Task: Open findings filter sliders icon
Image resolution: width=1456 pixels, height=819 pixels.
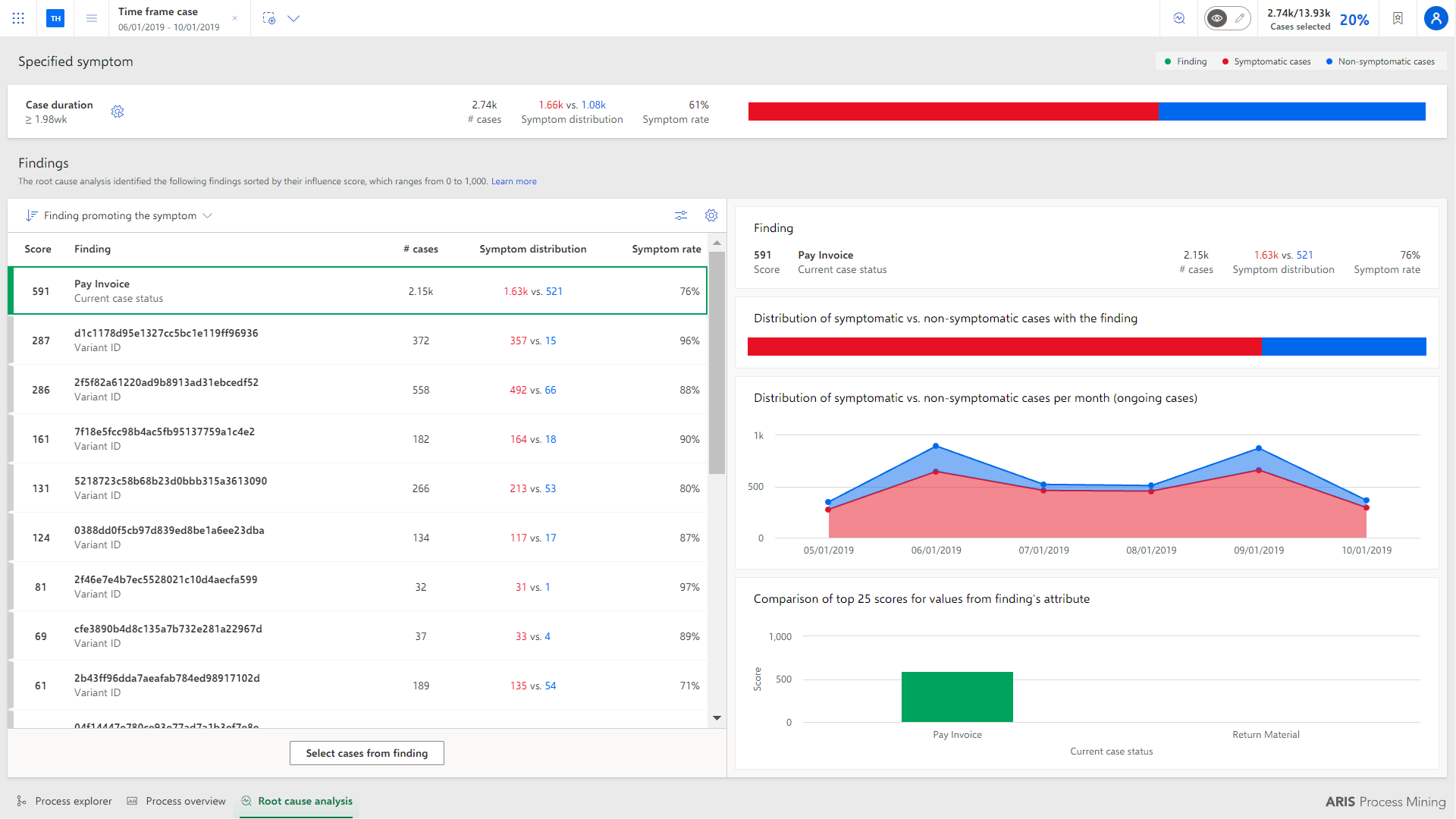Action: [681, 215]
